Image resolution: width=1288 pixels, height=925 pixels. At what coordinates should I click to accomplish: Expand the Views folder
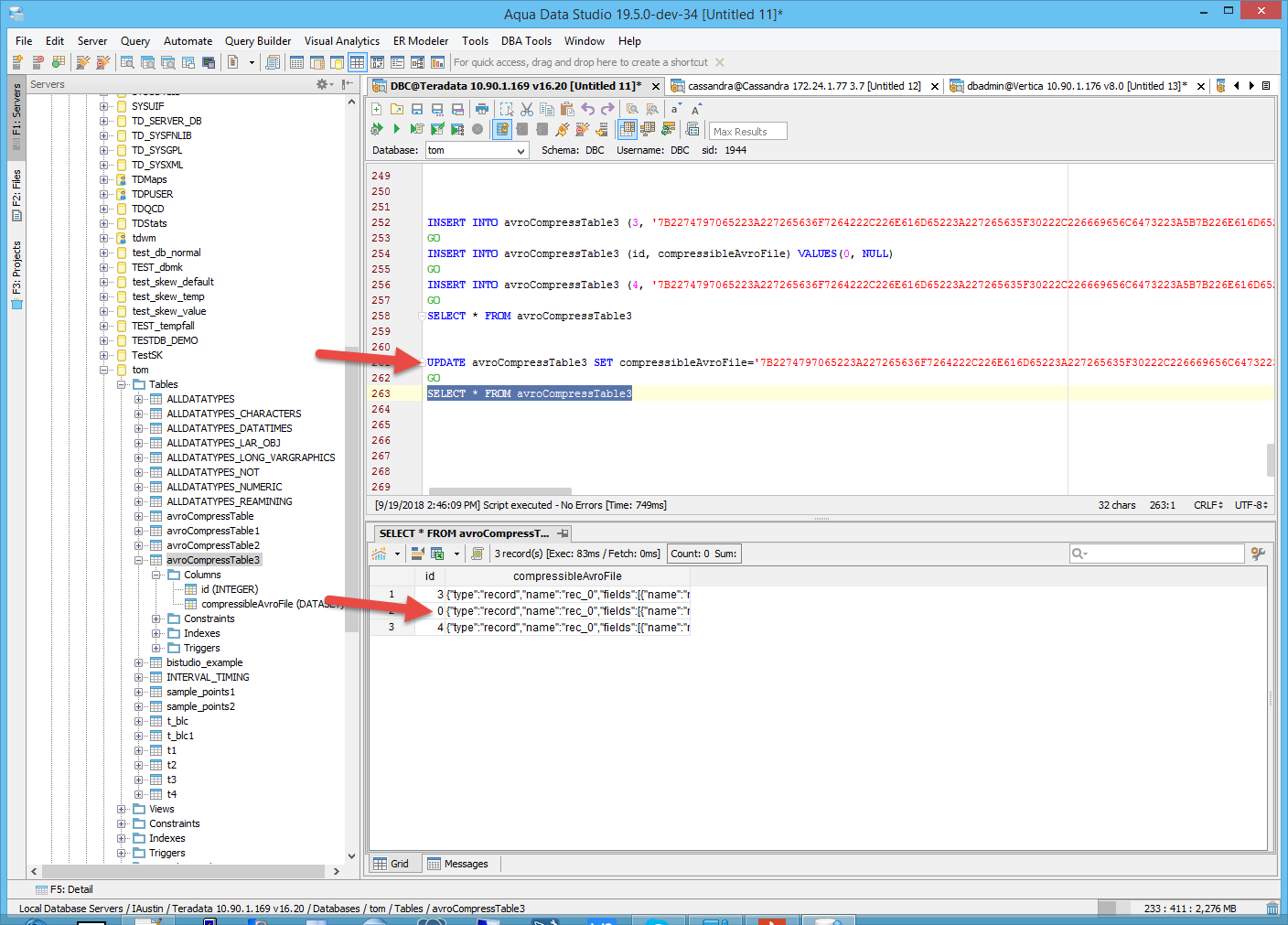[x=122, y=809]
